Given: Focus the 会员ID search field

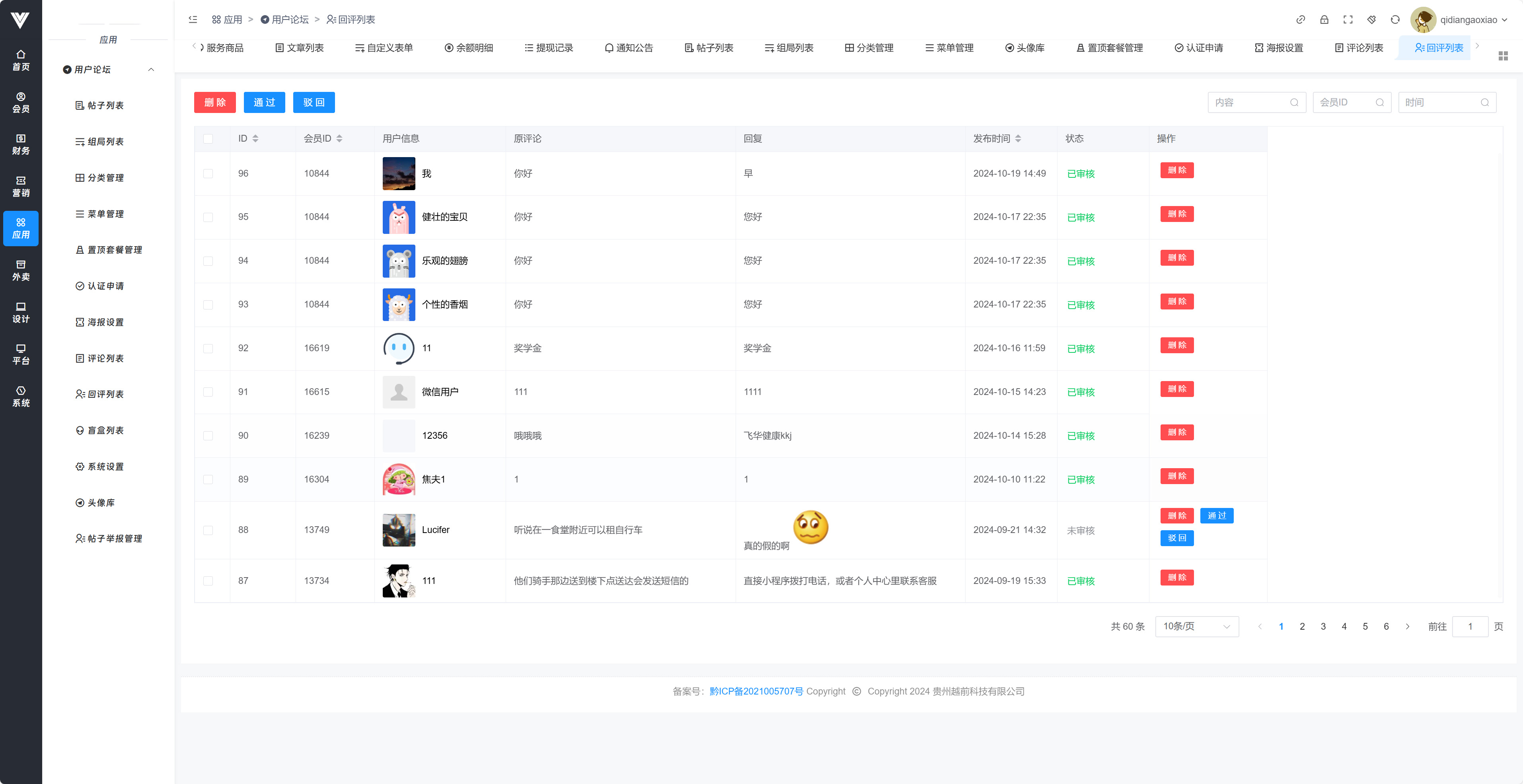Looking at the screenshot, I should pyautogui.click(x=1346, y=102).
